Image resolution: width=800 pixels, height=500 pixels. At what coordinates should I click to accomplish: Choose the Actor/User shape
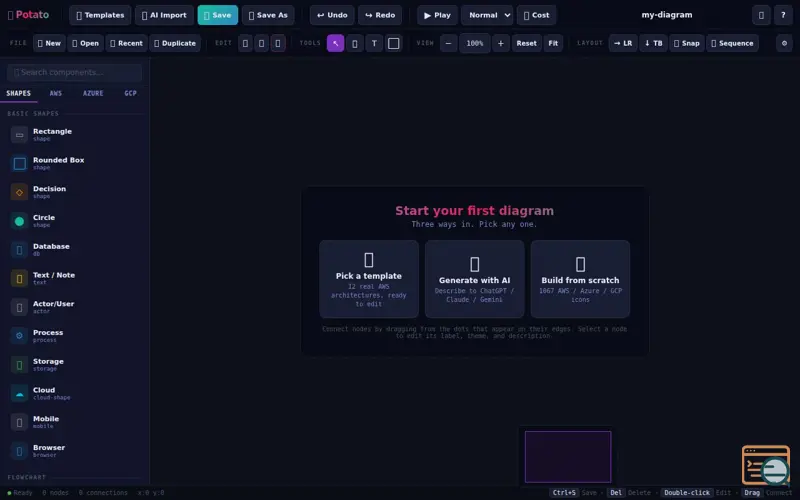point(74,307)
